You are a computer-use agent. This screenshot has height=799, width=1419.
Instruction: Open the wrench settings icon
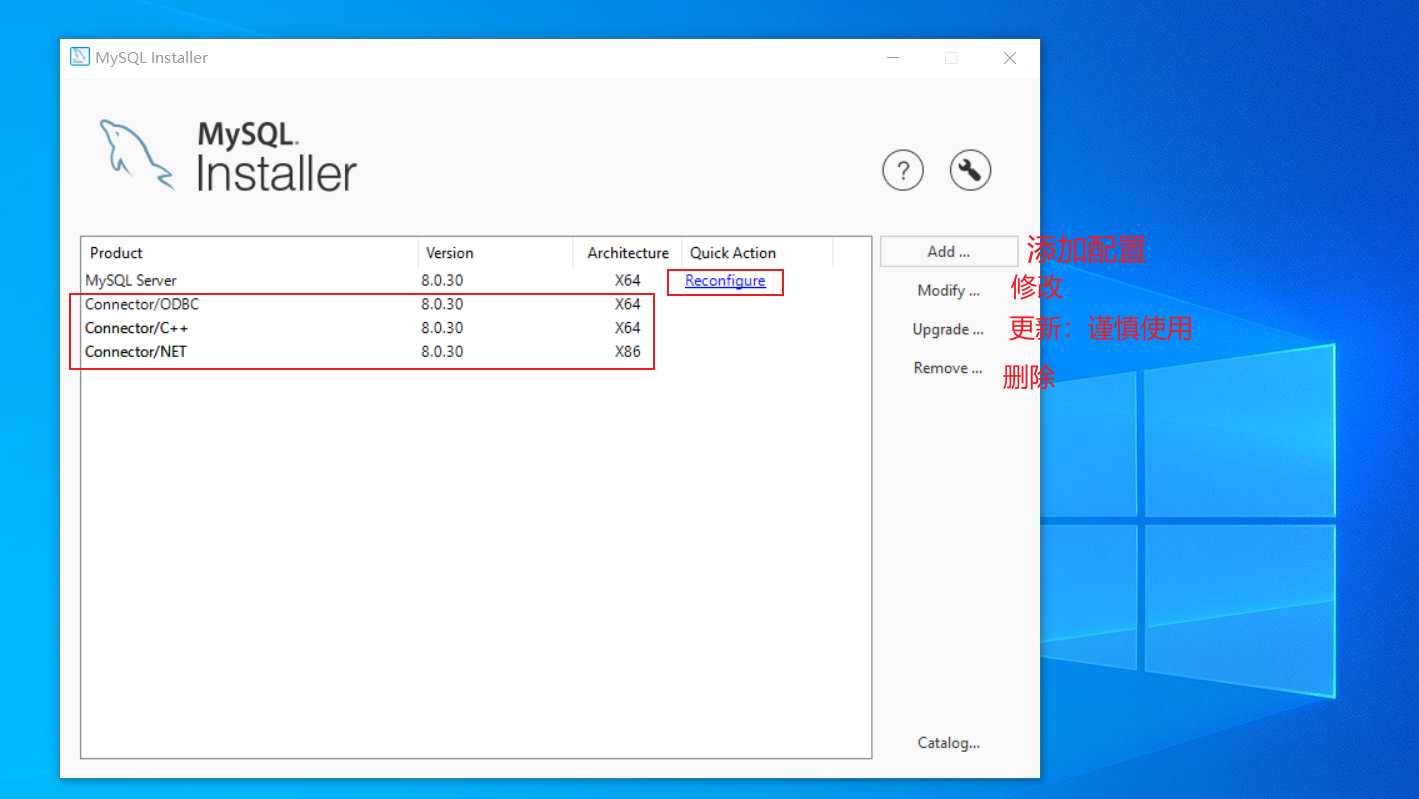[x=969, y=170]
